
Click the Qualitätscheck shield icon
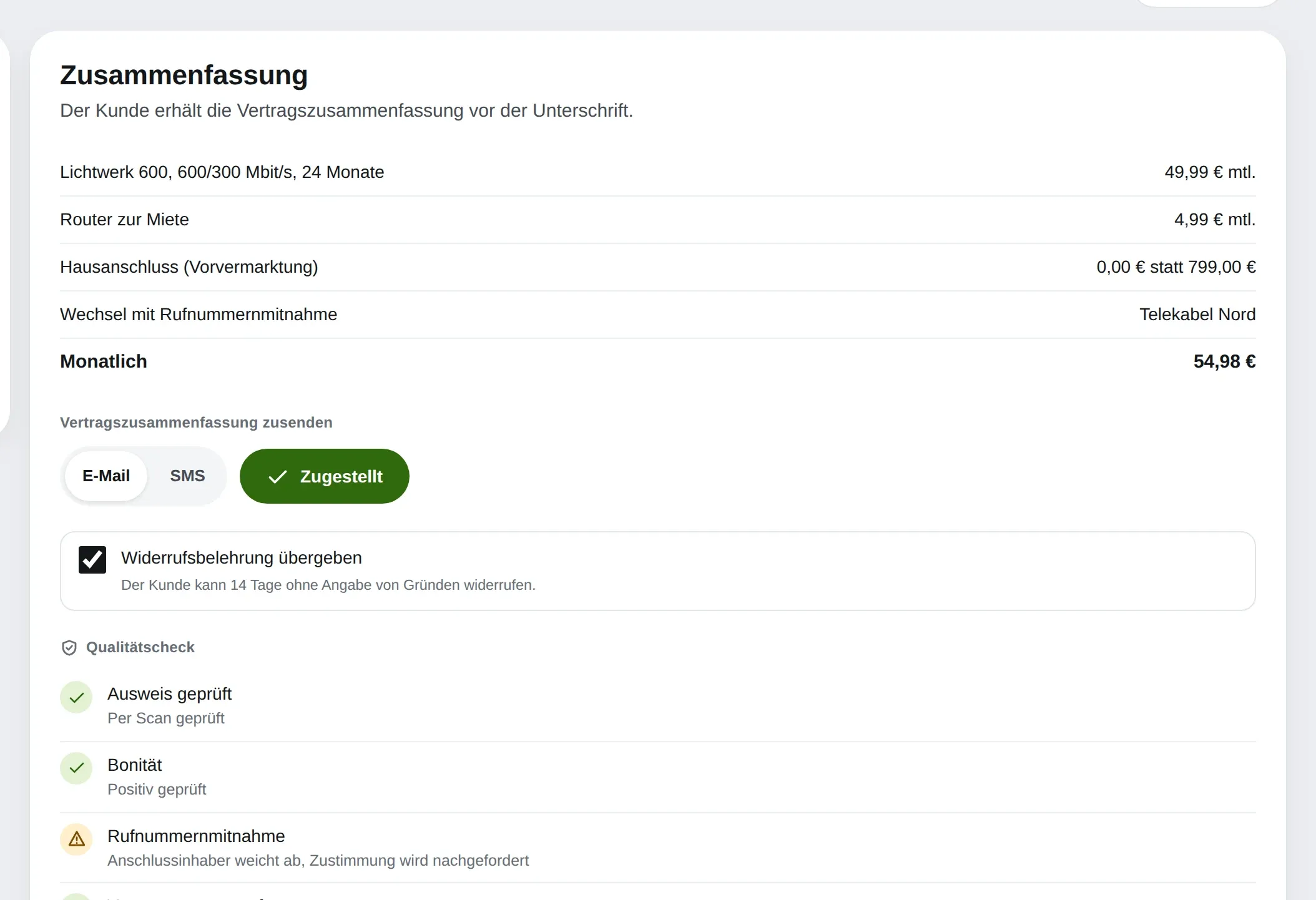[x=69, y=648]
